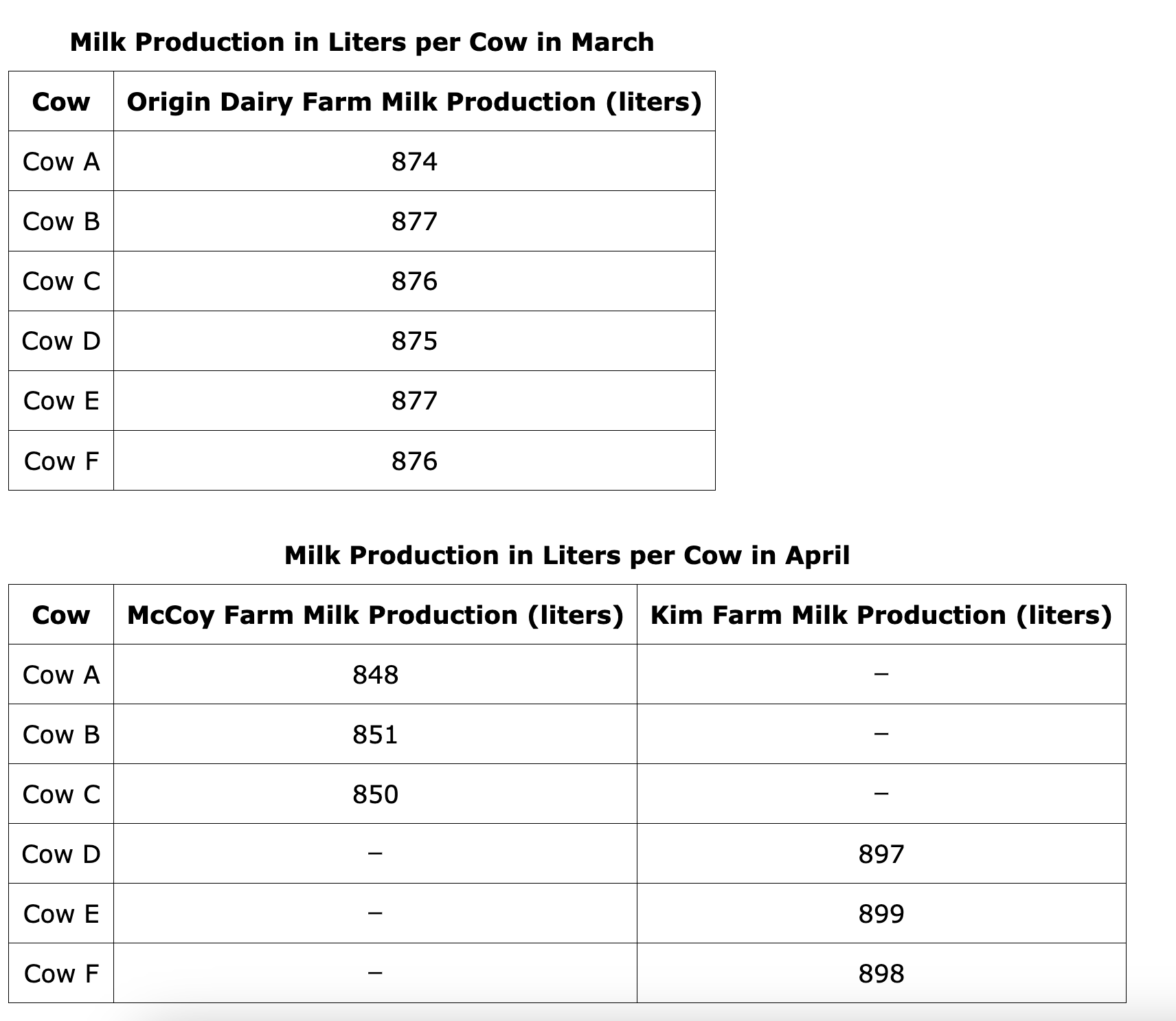This screenshot has height=1021, width=1176.
Task: Select the 851 McCoy Farm value
Action: point(375,734)
